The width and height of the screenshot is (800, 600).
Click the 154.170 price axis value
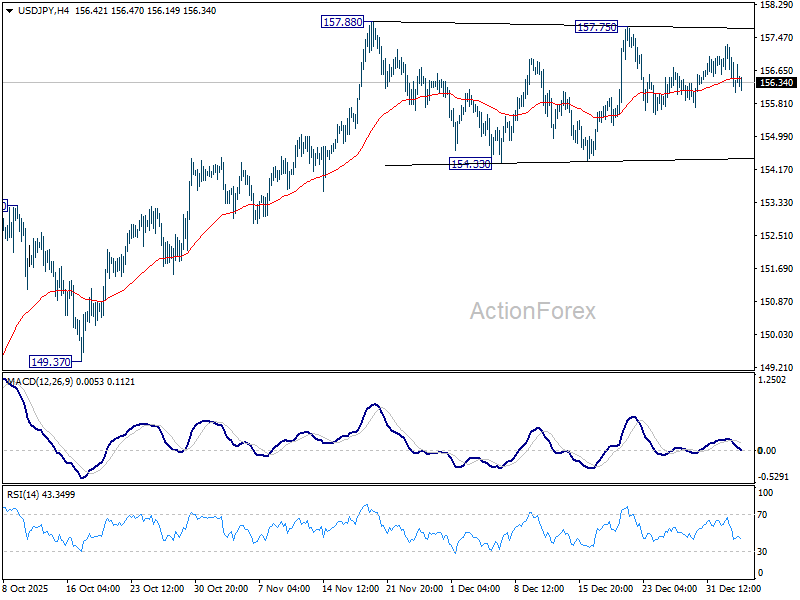[x=777, y=169]
